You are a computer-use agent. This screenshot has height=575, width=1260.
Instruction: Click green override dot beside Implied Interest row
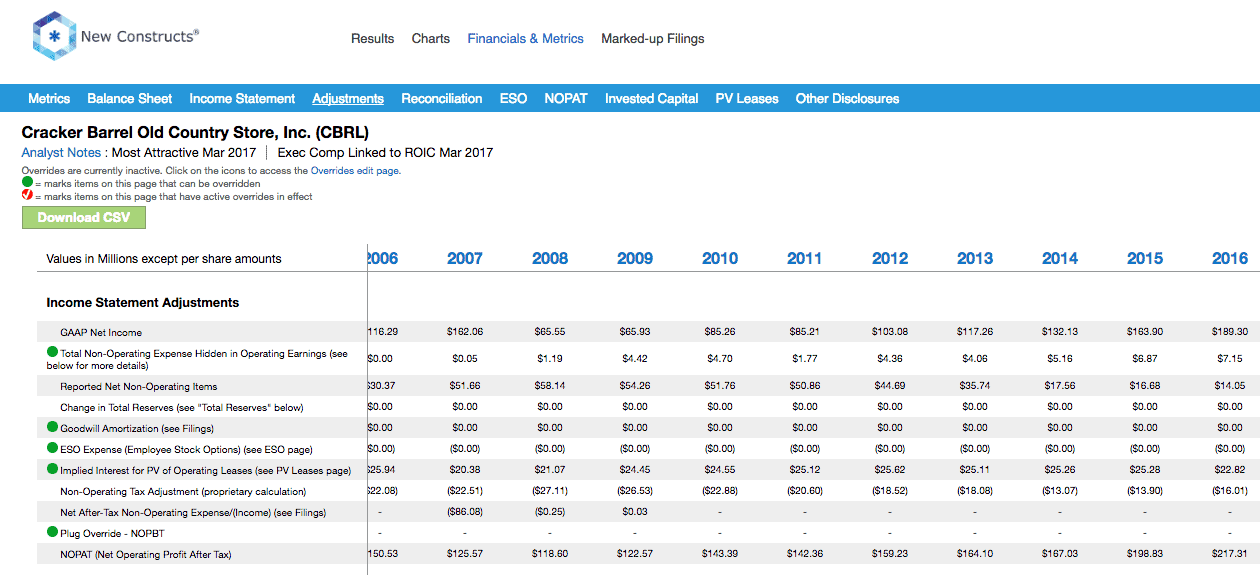[53, 469]
